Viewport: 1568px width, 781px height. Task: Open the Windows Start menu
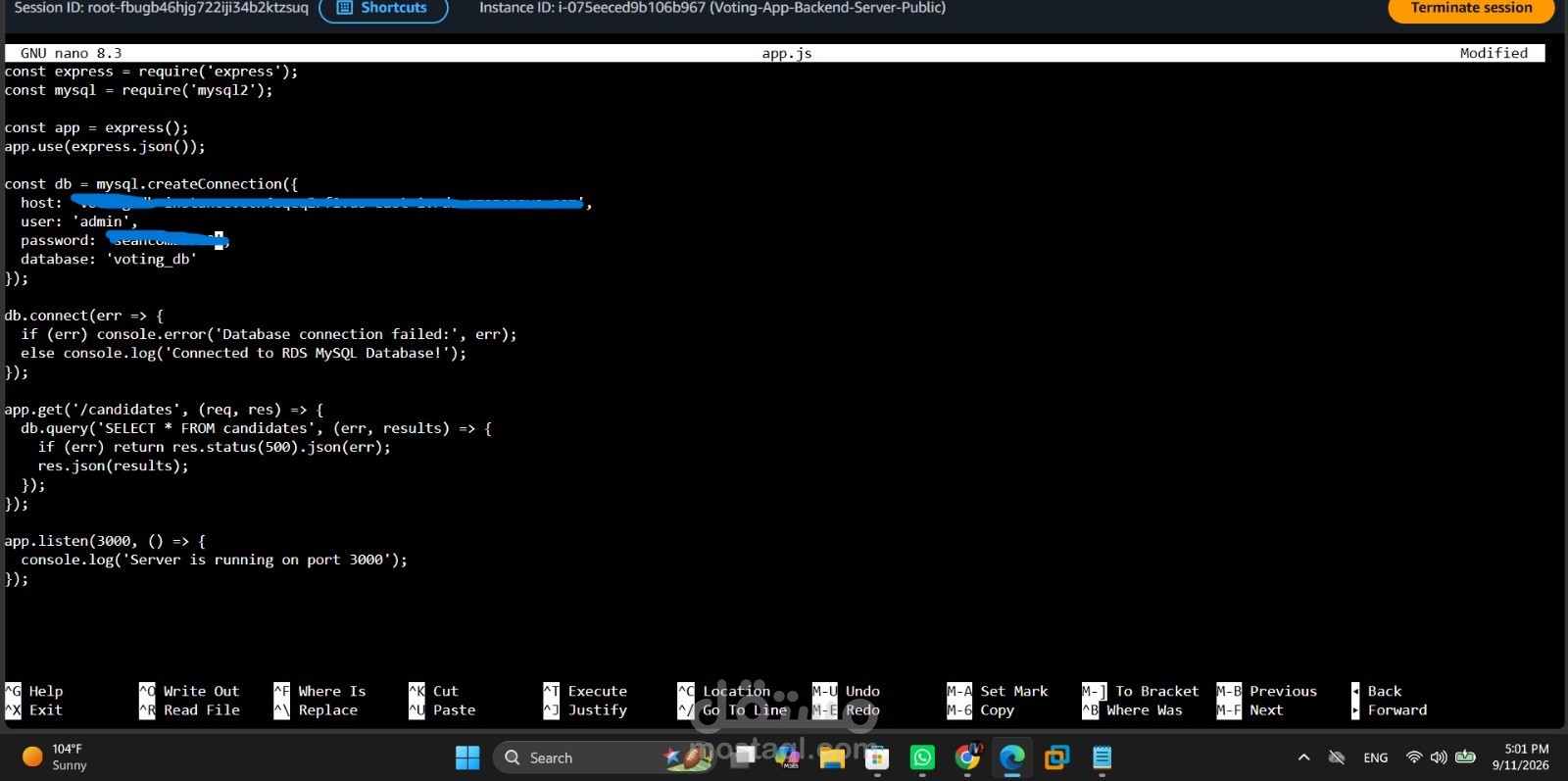click(x=467, y=757)
